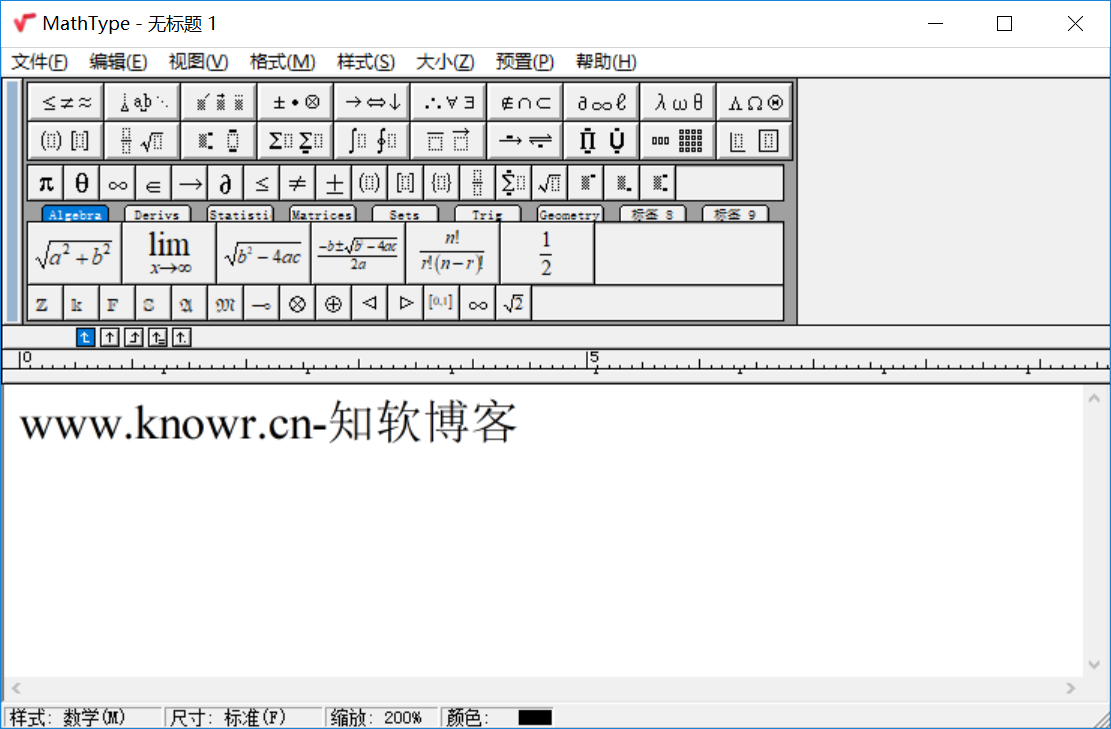Insert the element-of symbol in small bar
The height and width of the screenshot is (729, 1111).
pos(153,183)
